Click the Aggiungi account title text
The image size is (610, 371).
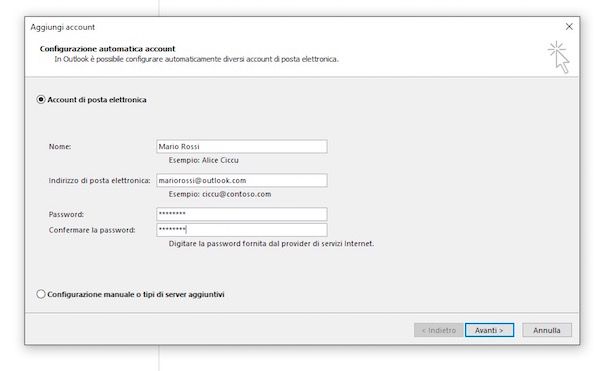(63, 27)
